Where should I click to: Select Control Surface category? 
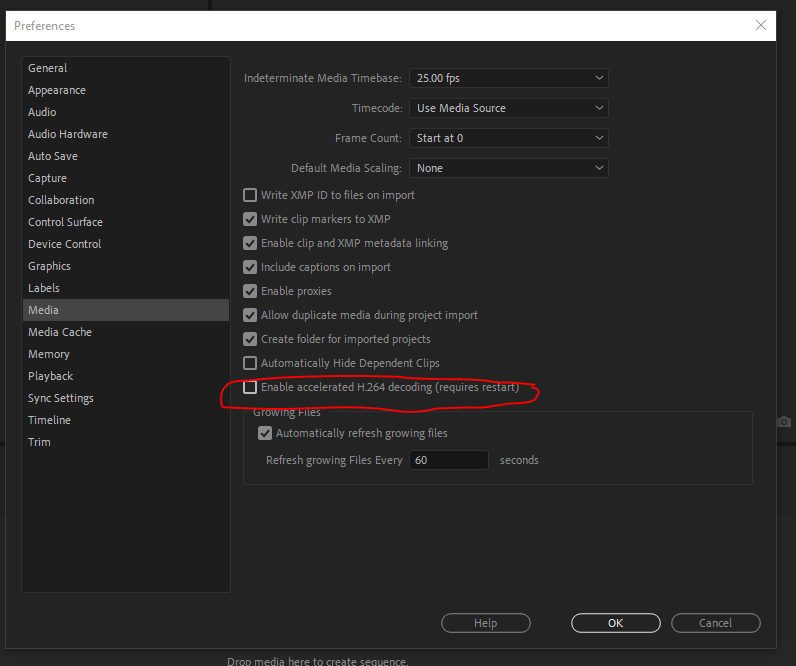[x=126, y=222]
